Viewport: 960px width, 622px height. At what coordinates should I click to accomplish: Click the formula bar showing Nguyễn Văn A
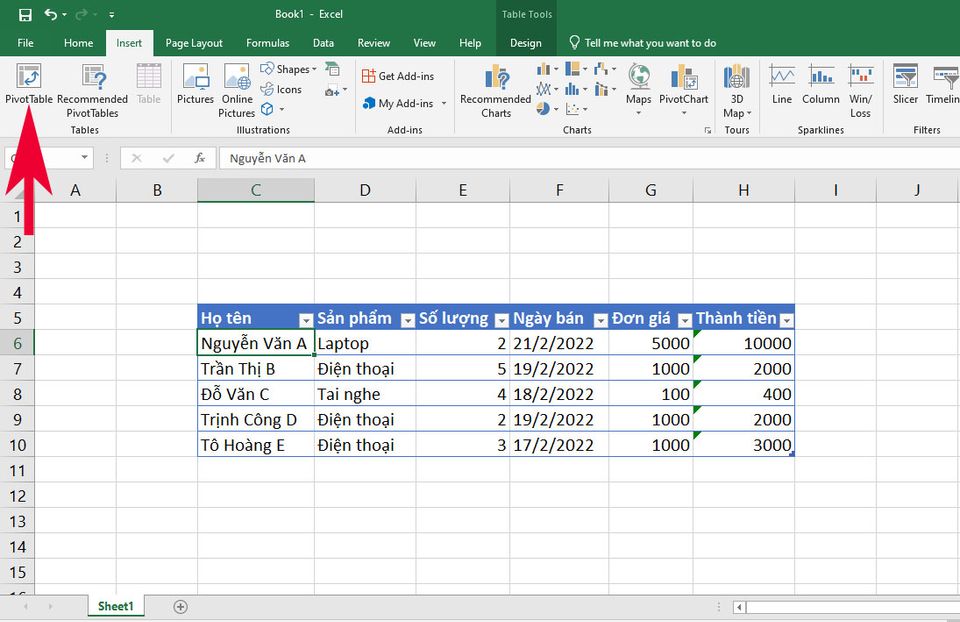point(588,159)
